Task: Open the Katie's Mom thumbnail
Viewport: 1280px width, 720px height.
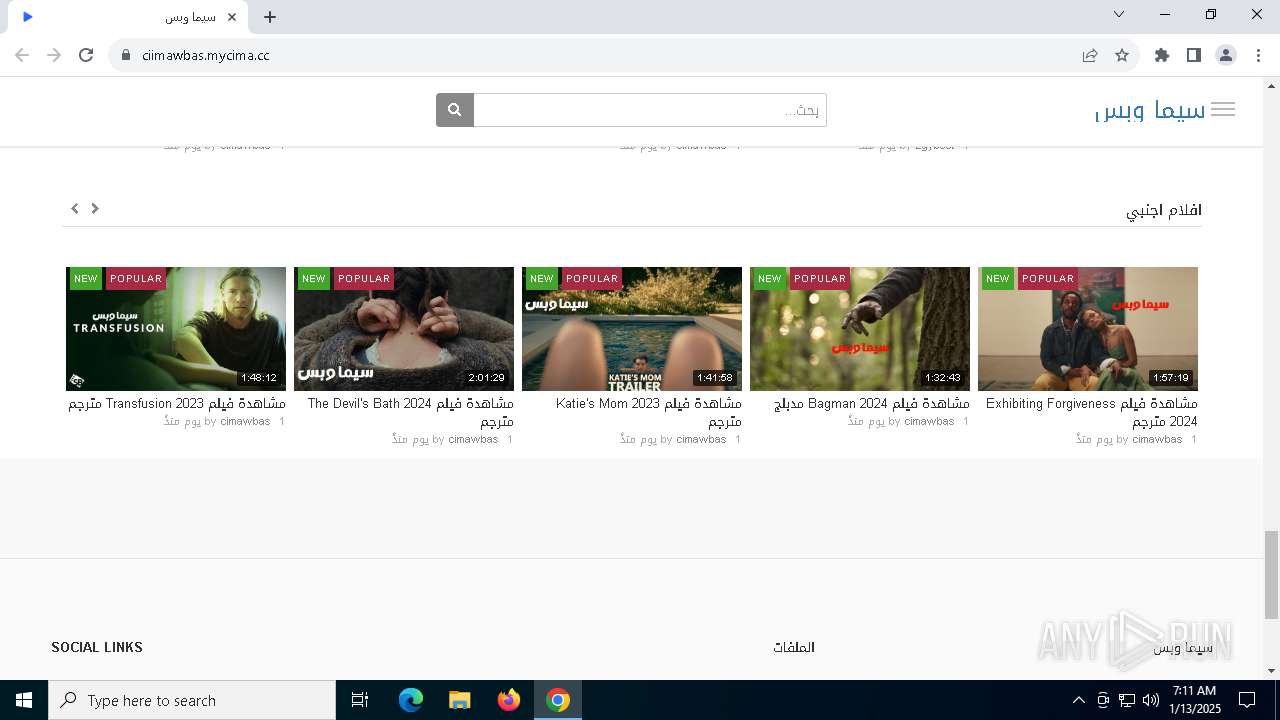Action: pos(632,329)
